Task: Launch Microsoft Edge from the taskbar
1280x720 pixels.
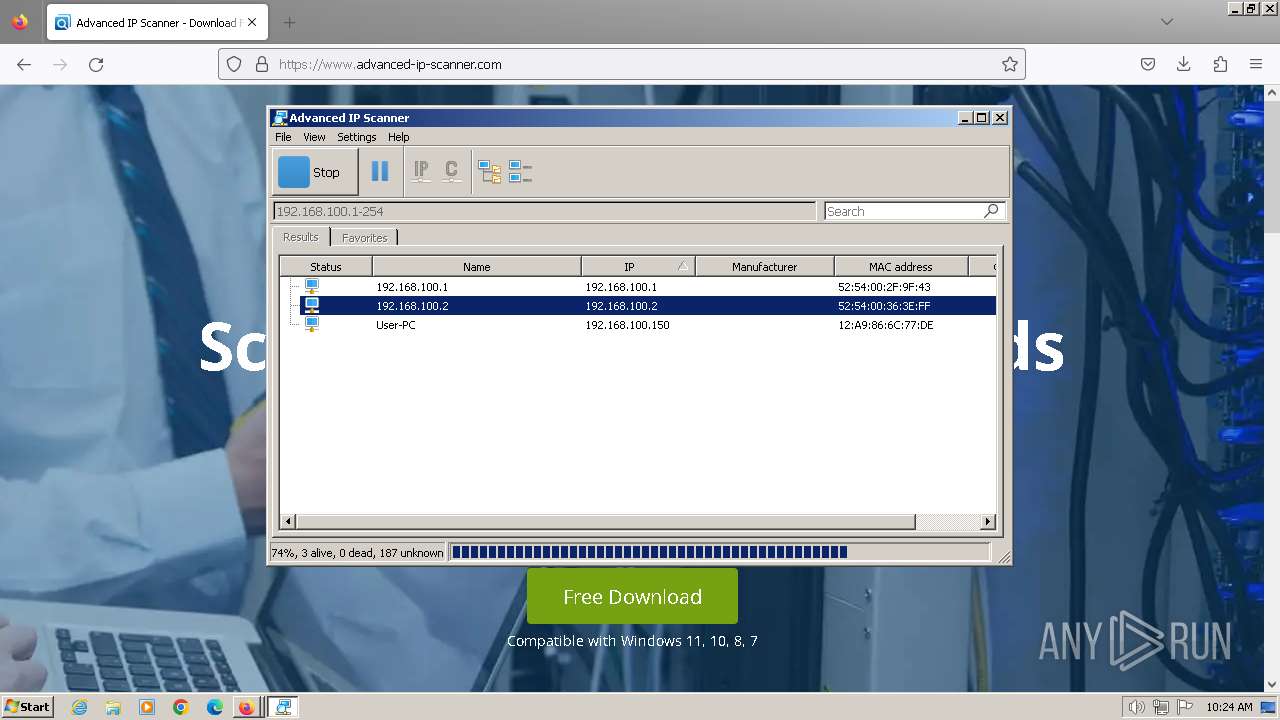Action: point(214,707)
